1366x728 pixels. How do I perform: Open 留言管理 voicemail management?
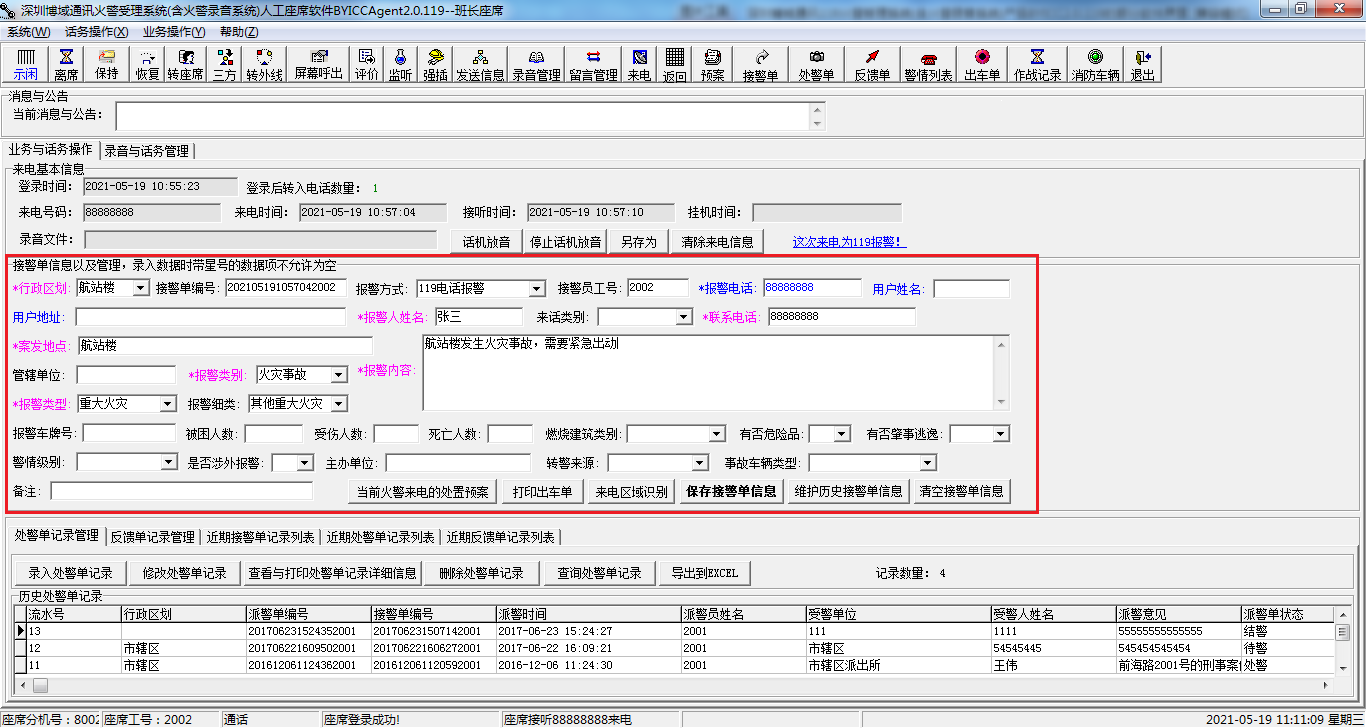tap(593, 65)
